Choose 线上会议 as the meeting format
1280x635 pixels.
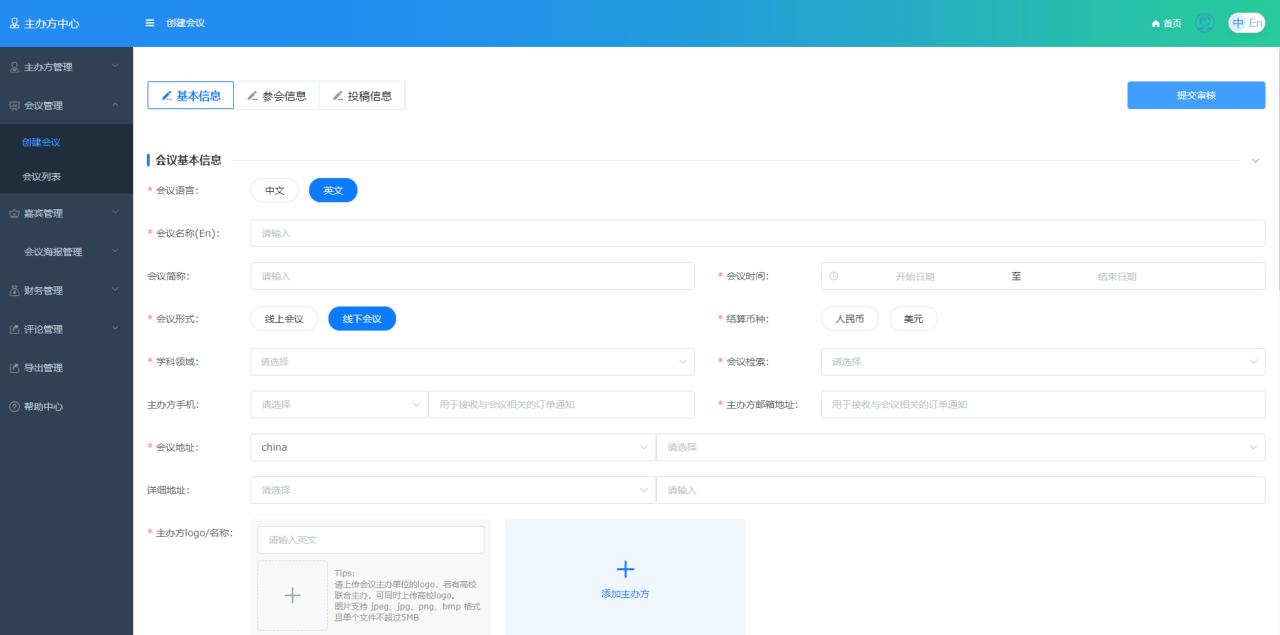click(284, 319)
